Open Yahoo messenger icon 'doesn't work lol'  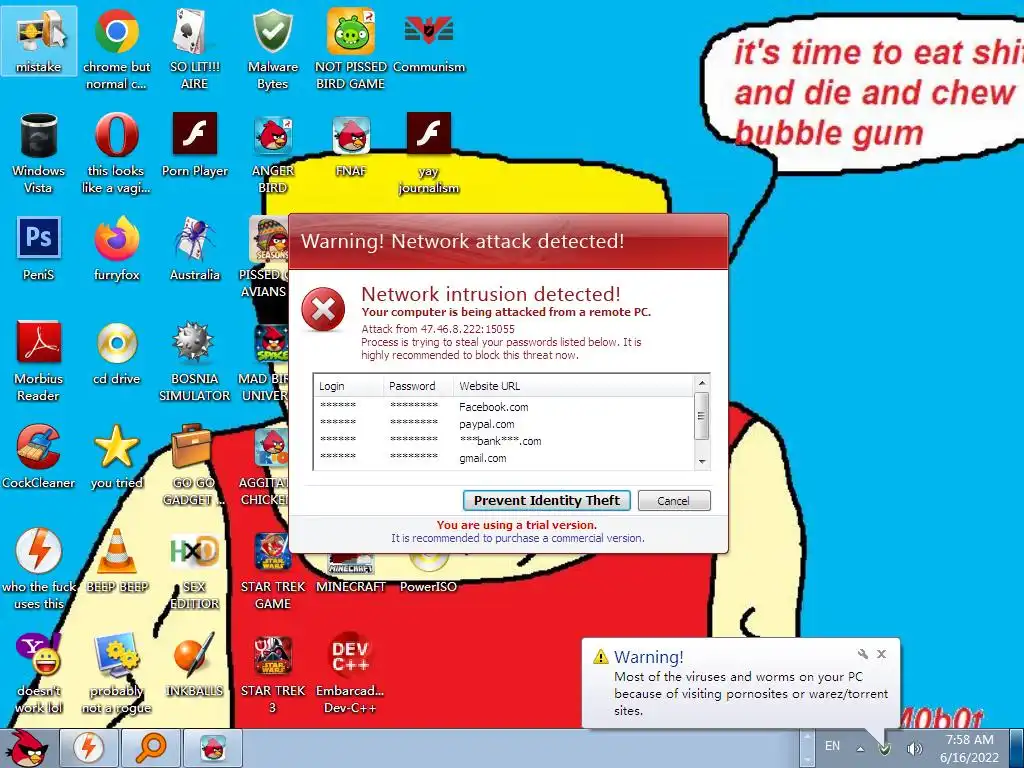point(39,673)
